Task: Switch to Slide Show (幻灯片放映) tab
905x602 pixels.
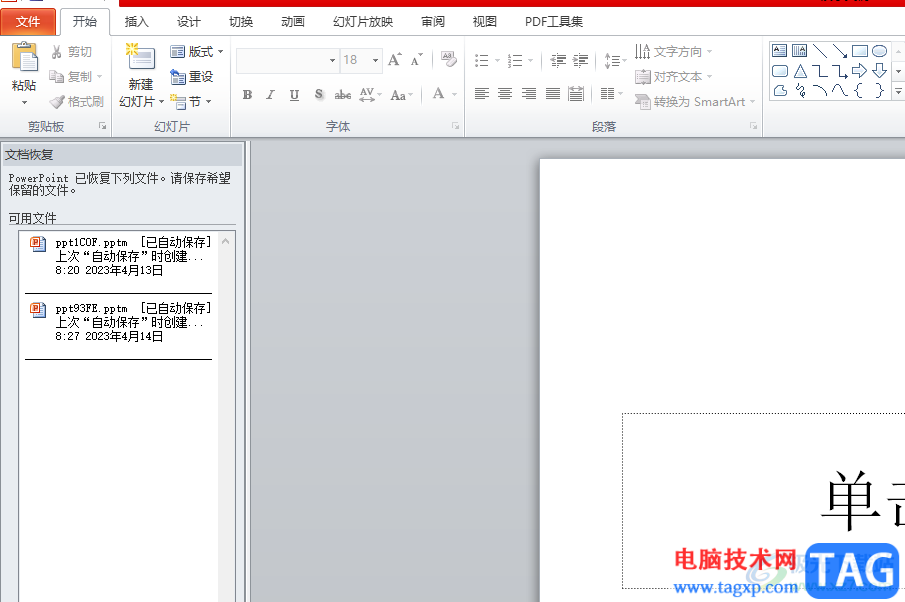Action: click(363, 22)
